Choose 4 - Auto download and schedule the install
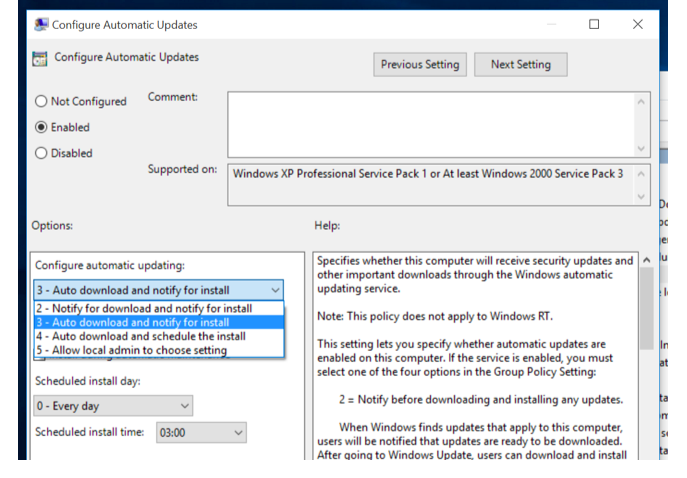The width and height of the screenshot is (687, 478). pyautogui.click(x=159, y=336)
